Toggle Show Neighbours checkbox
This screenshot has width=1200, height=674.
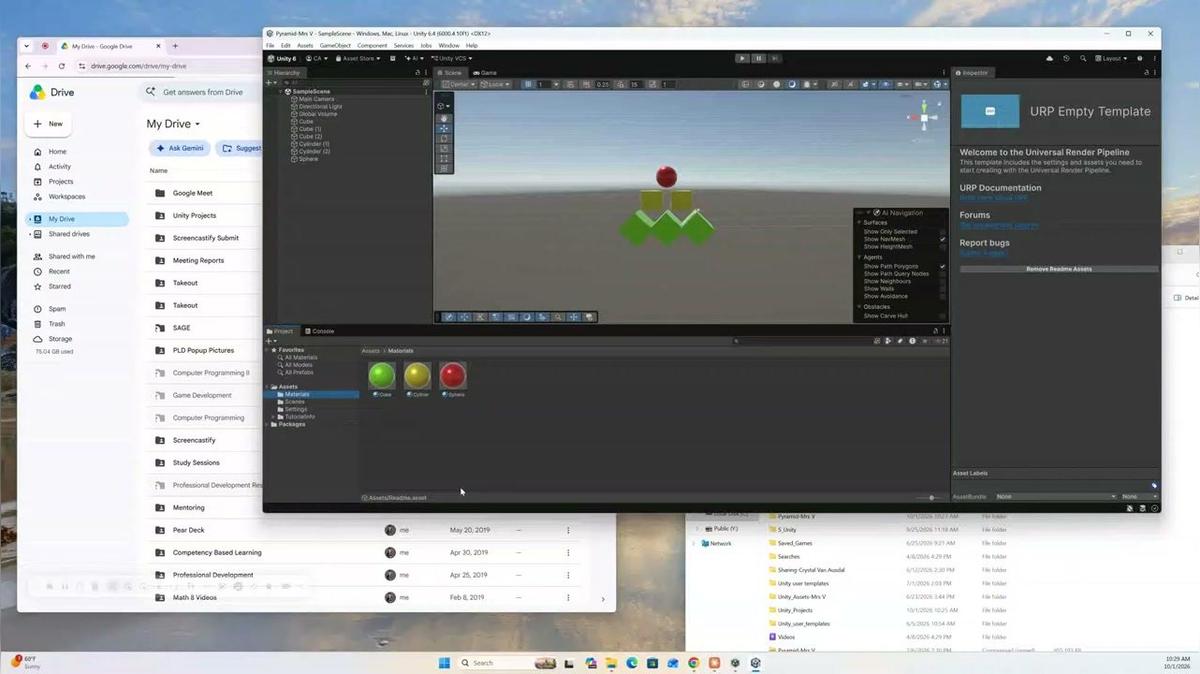point(942,281)
